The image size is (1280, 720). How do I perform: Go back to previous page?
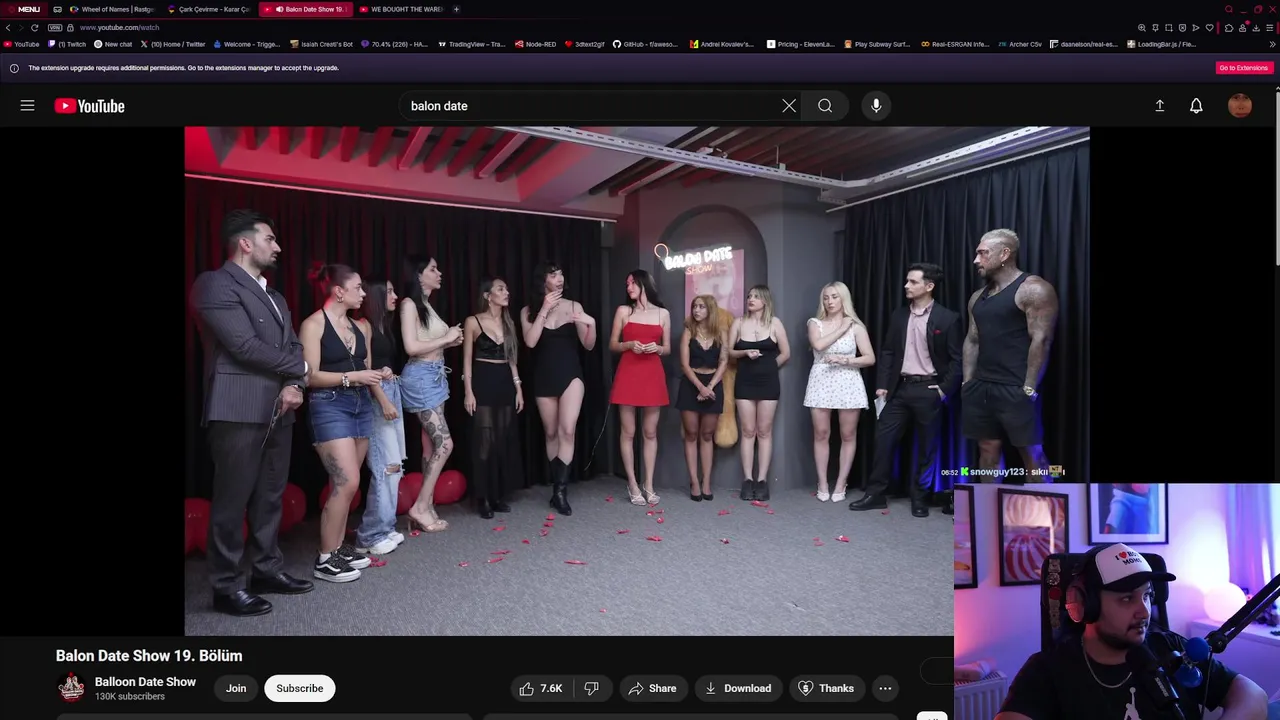coord(9,27)
